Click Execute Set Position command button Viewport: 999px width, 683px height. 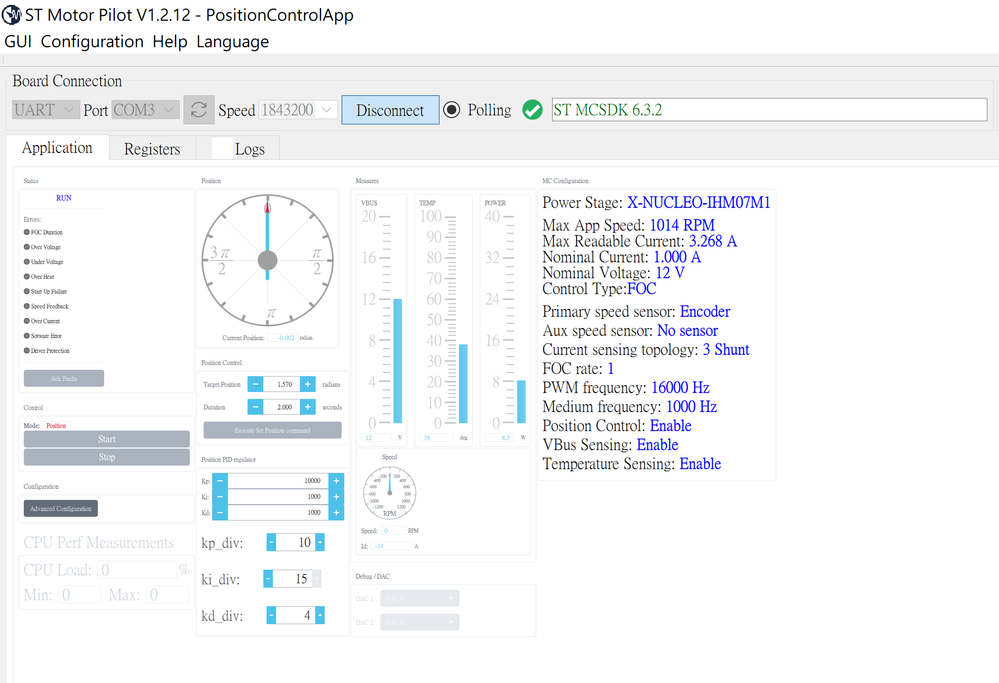272,430
